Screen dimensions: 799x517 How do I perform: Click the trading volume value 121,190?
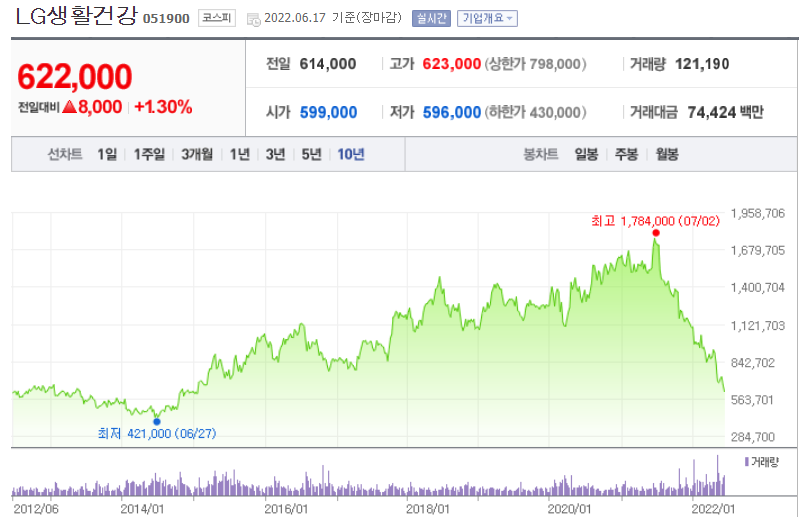click(x=702, y=64)
